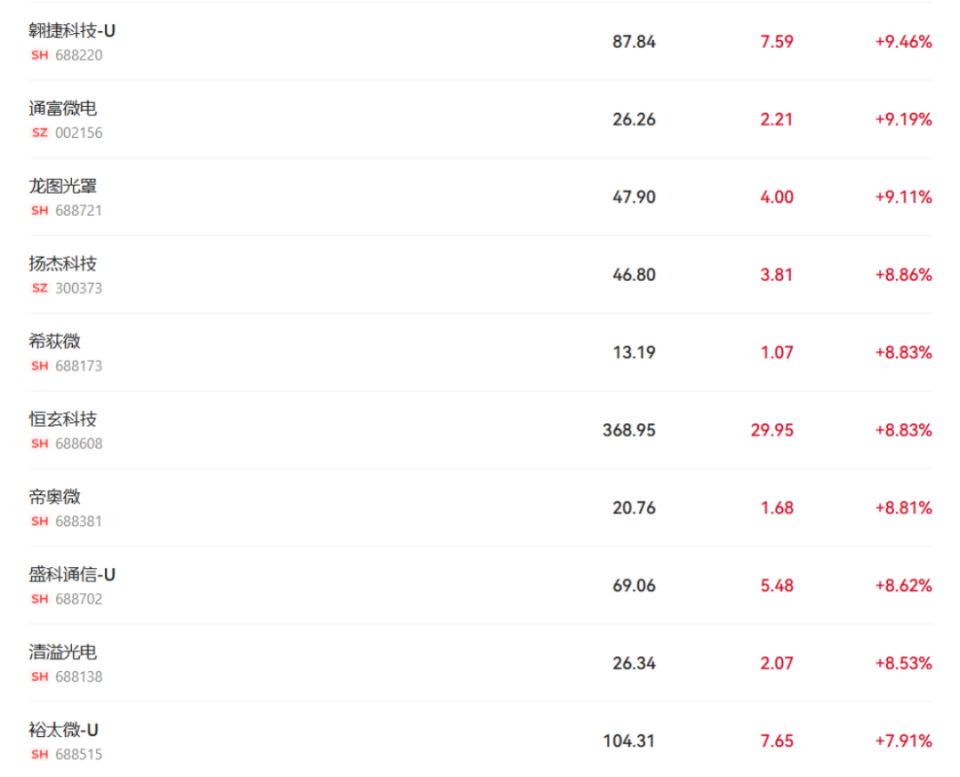Click the 368.95 price of 恒玄科技
The image size is (960, 777).
(x=629, y=430)
